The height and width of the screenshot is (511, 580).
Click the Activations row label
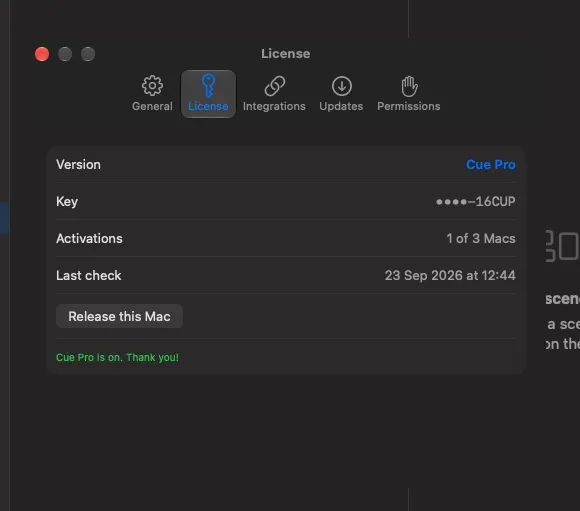pos(89,239)
